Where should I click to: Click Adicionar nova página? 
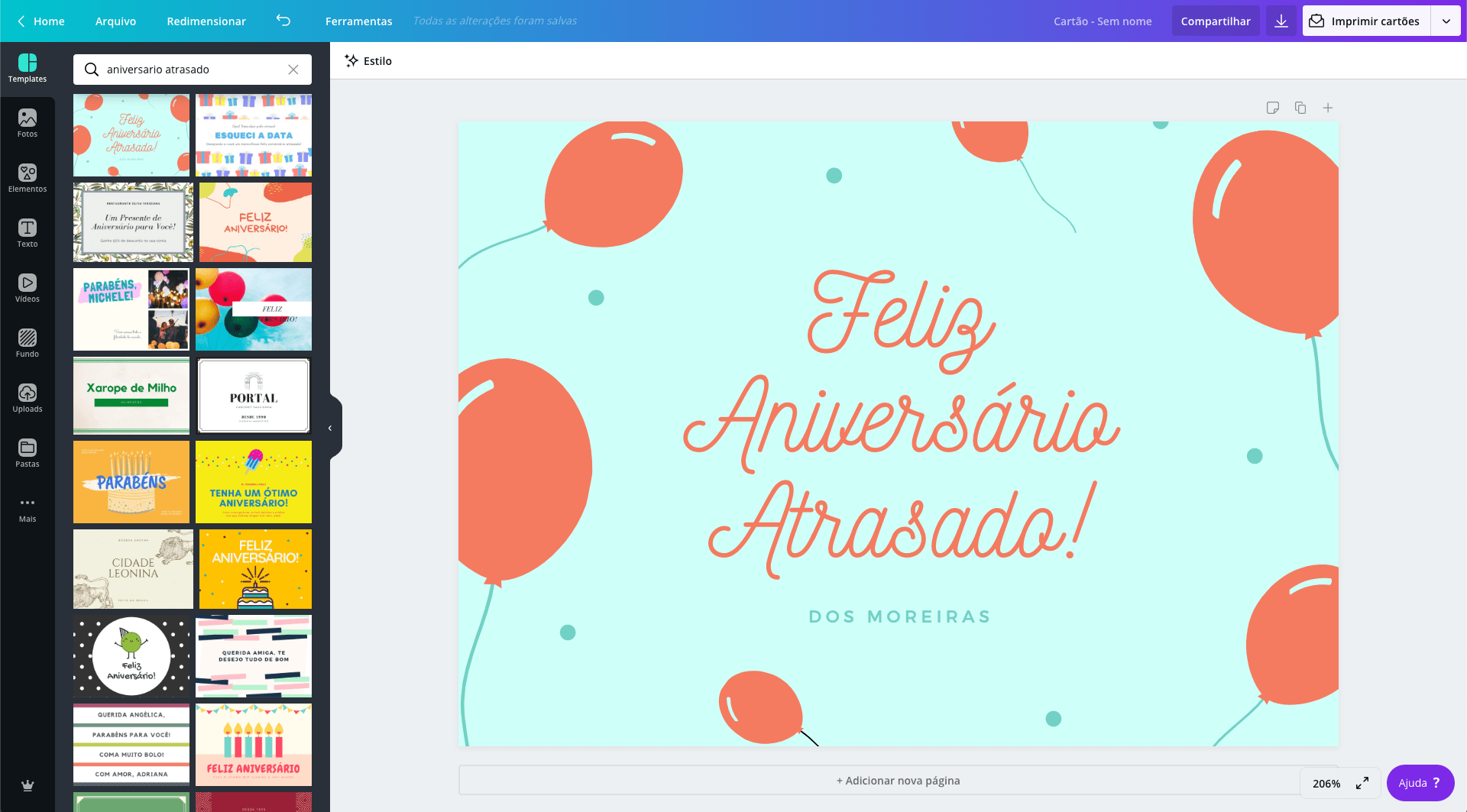[898, 780]
